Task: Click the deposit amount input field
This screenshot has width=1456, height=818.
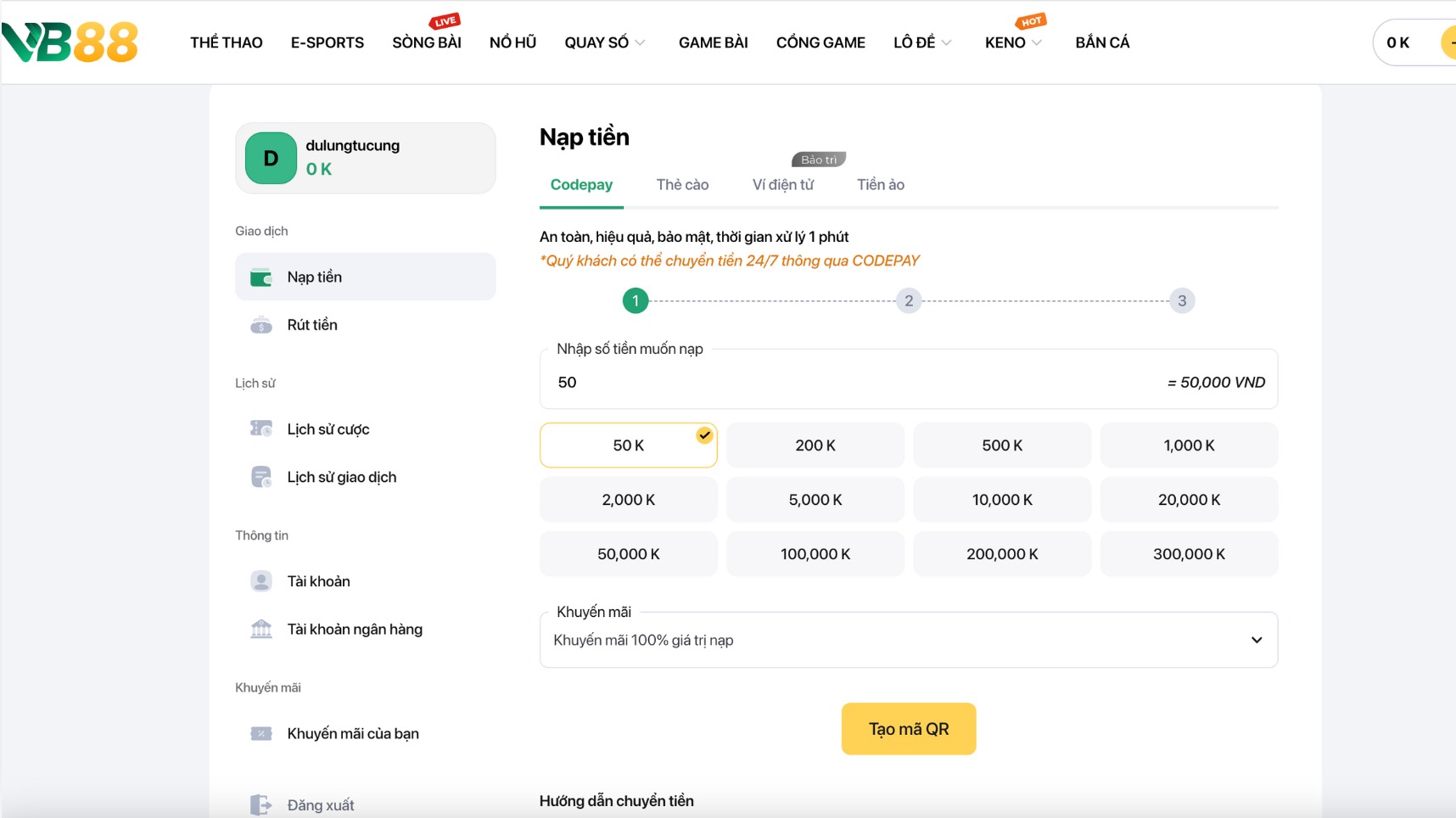Action: pos(909,379)
